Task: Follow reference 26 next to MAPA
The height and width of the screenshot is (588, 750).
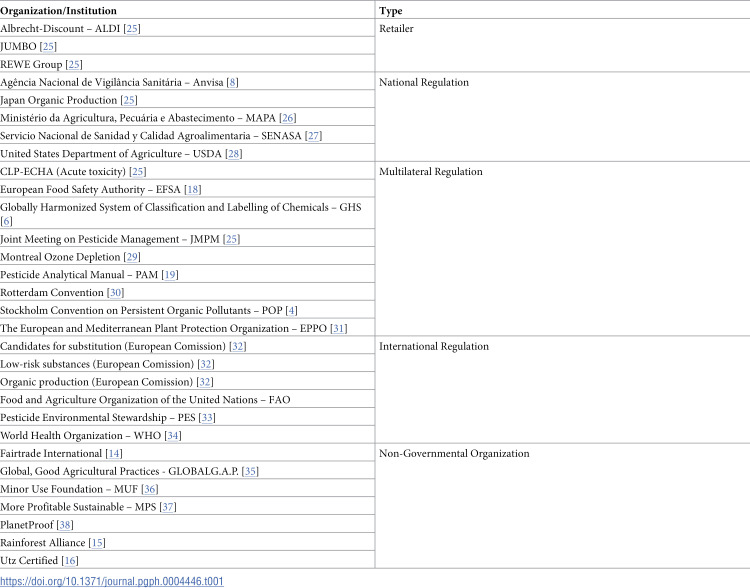Action: (287, 118)
